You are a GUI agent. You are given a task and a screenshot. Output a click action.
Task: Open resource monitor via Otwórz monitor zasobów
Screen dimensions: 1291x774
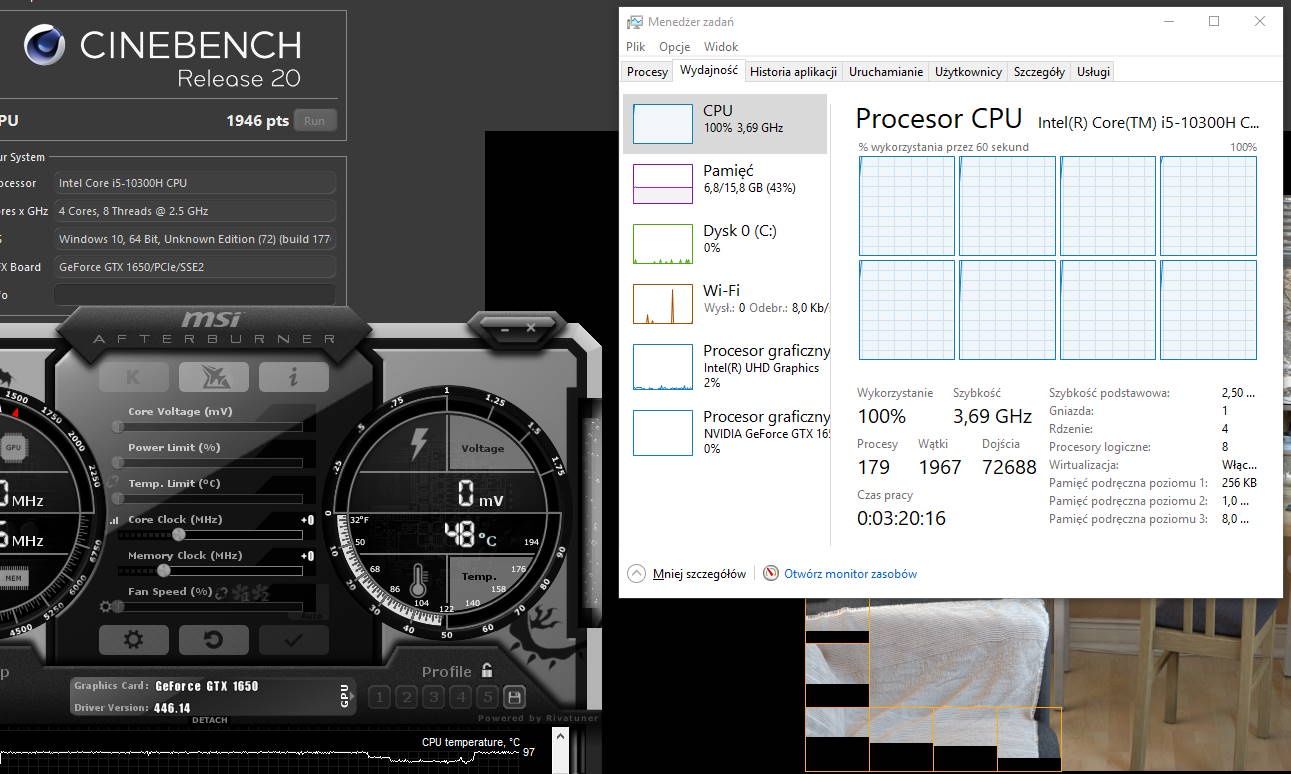click(x=850, y=574)
